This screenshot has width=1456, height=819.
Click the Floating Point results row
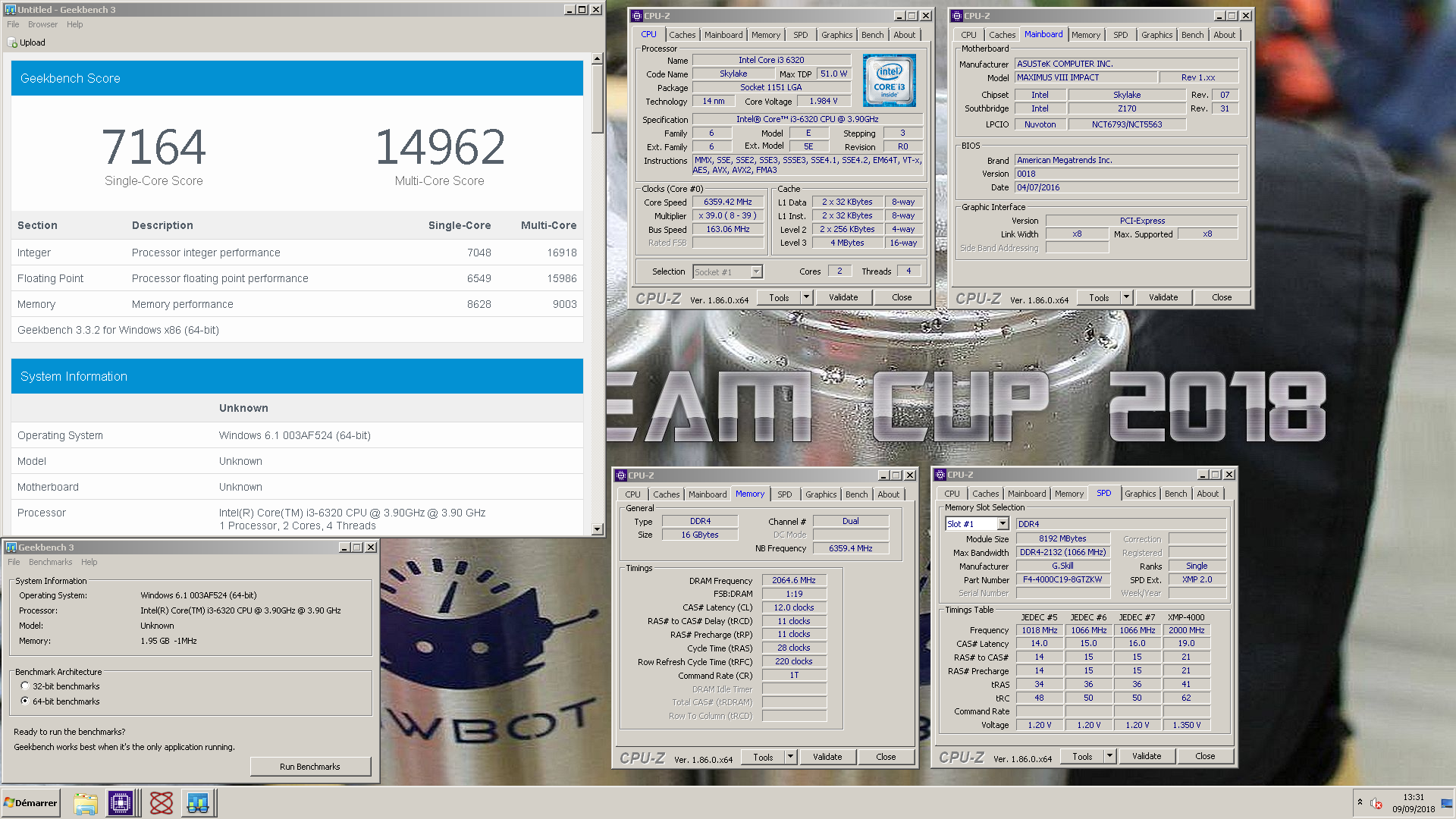(297, 278)
